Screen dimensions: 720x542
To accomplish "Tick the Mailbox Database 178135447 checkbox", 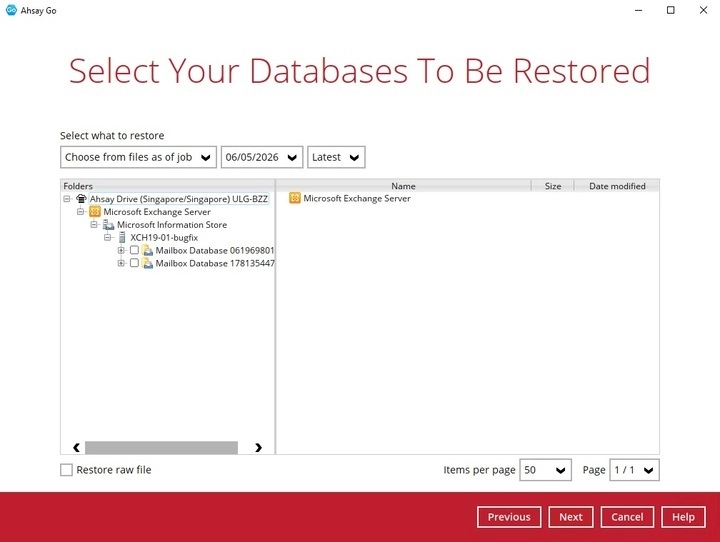I will click(x=134, y=263).
